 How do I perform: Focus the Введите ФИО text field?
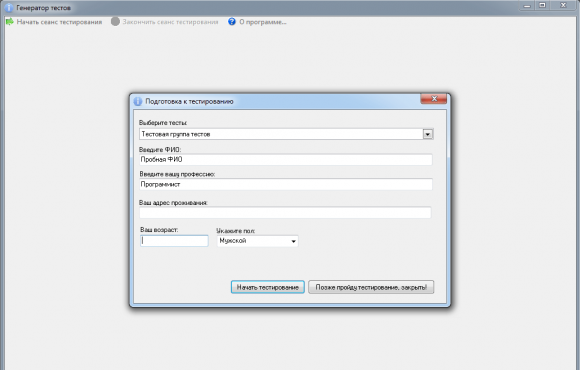pyautogui.click(x=286, y=159)
